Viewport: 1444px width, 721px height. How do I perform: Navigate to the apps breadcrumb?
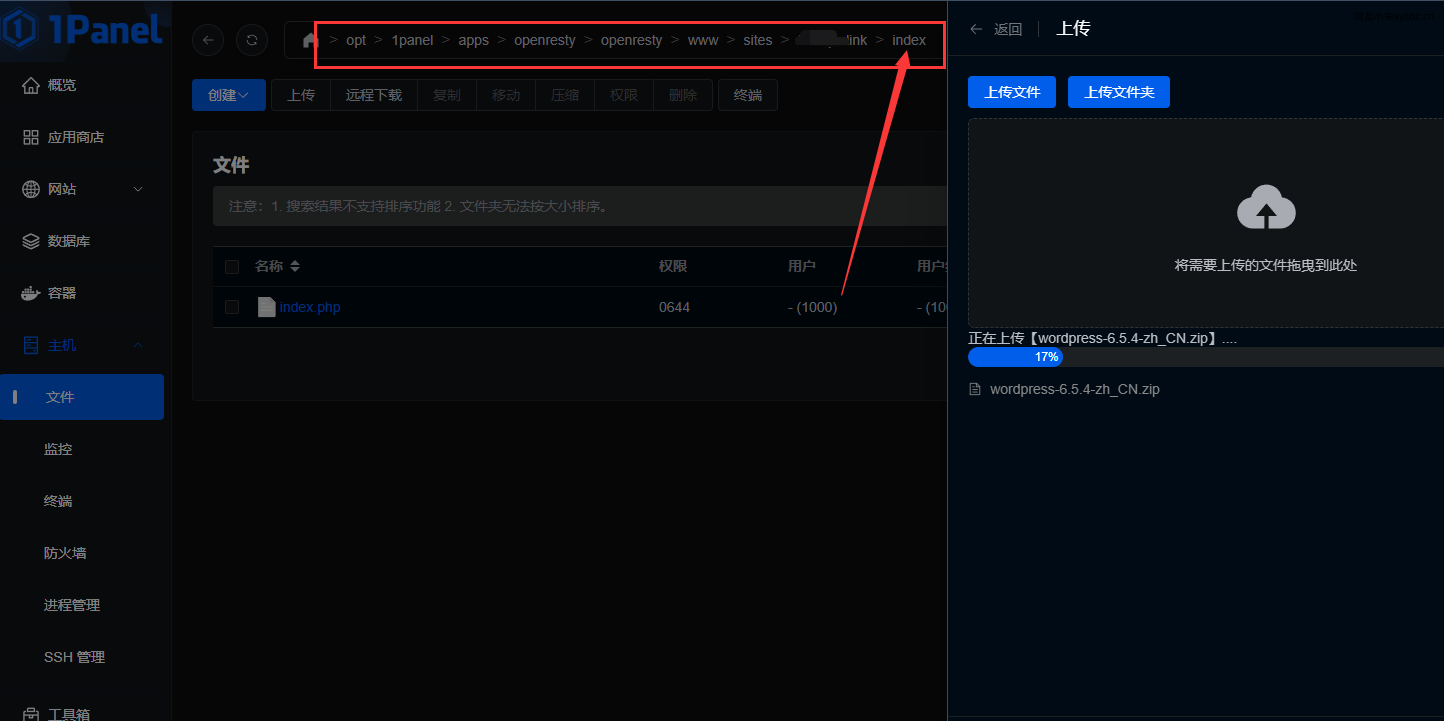pos(473,40)
